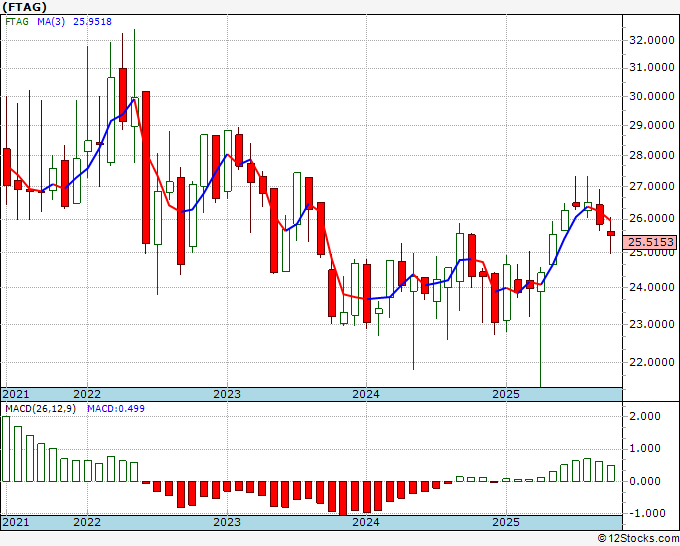Click the MA(3) legend label

coord(51,22)
